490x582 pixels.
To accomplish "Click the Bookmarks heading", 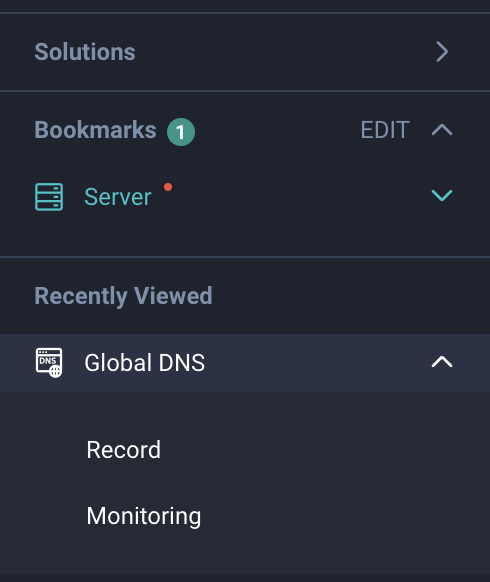I will (95, 130).
